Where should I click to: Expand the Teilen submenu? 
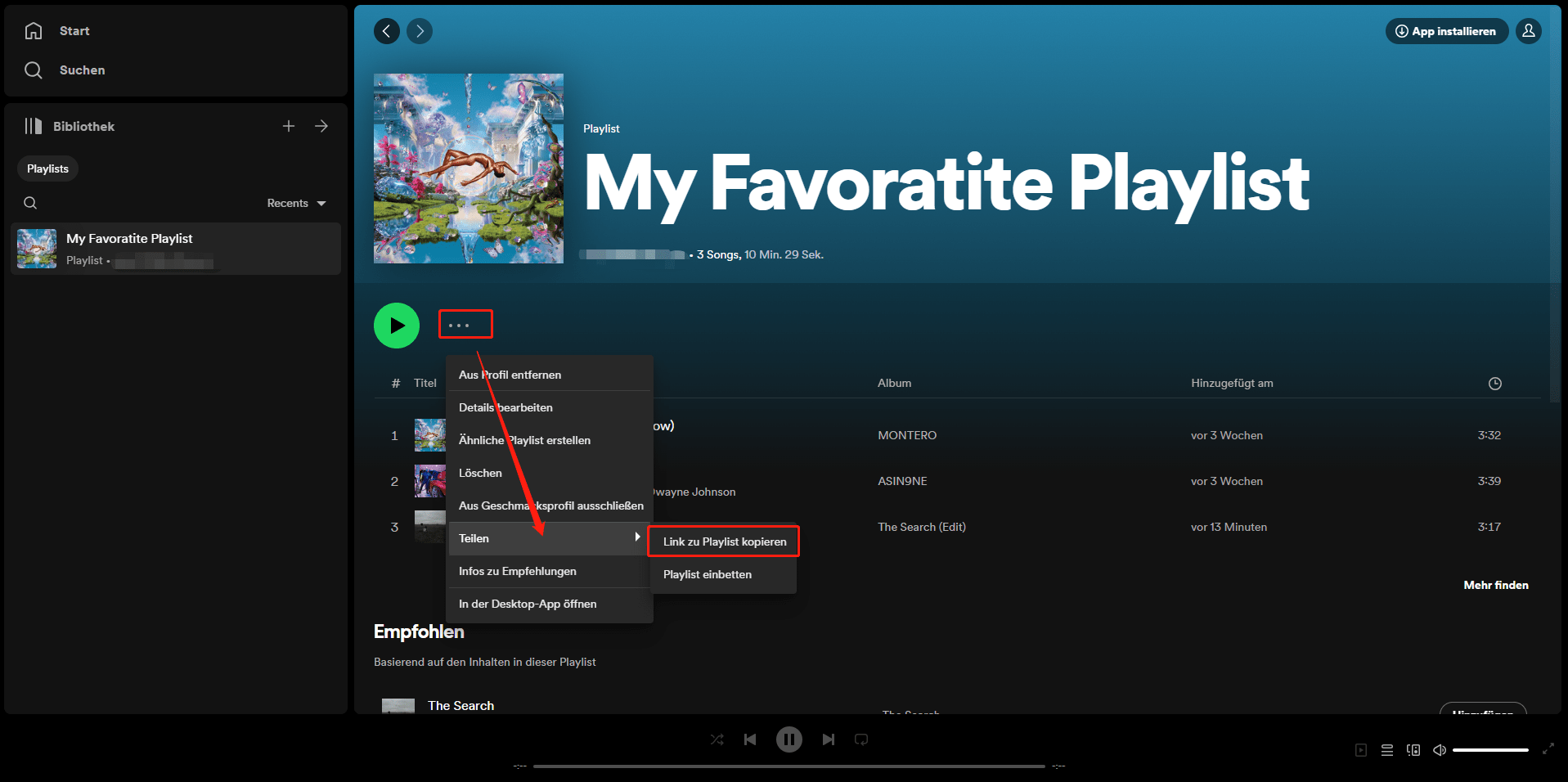550,538
